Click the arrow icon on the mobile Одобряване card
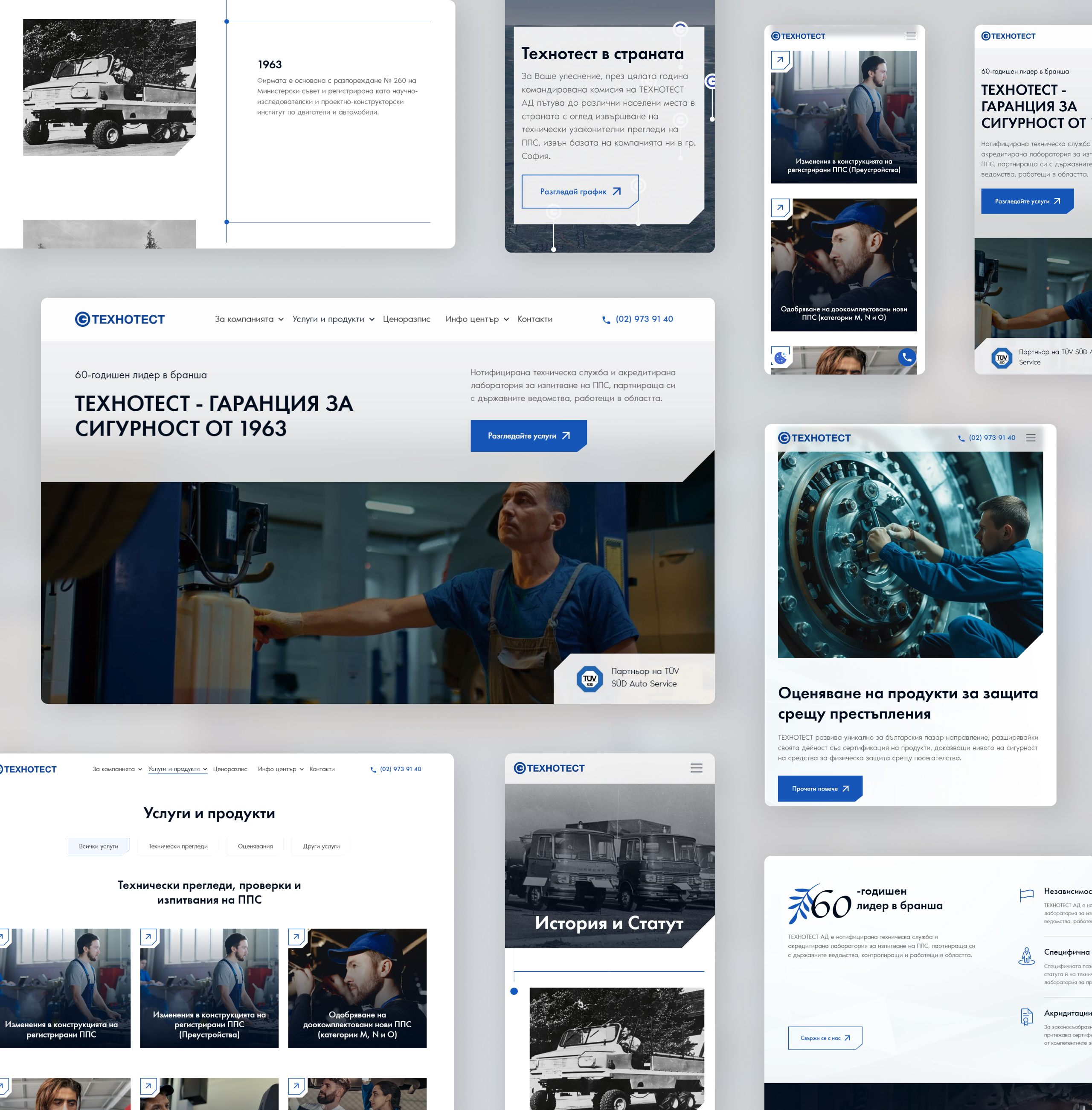This screenshot has width=1092, height=1110. point(780,208)
